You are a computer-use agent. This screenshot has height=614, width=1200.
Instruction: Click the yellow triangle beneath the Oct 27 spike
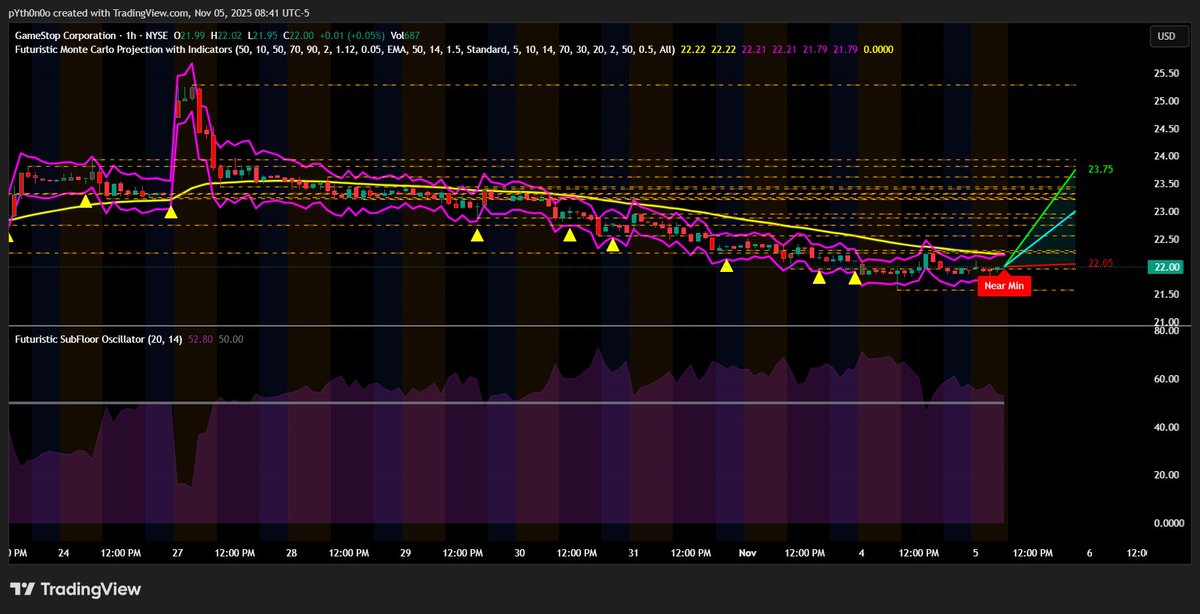point(171,211)
